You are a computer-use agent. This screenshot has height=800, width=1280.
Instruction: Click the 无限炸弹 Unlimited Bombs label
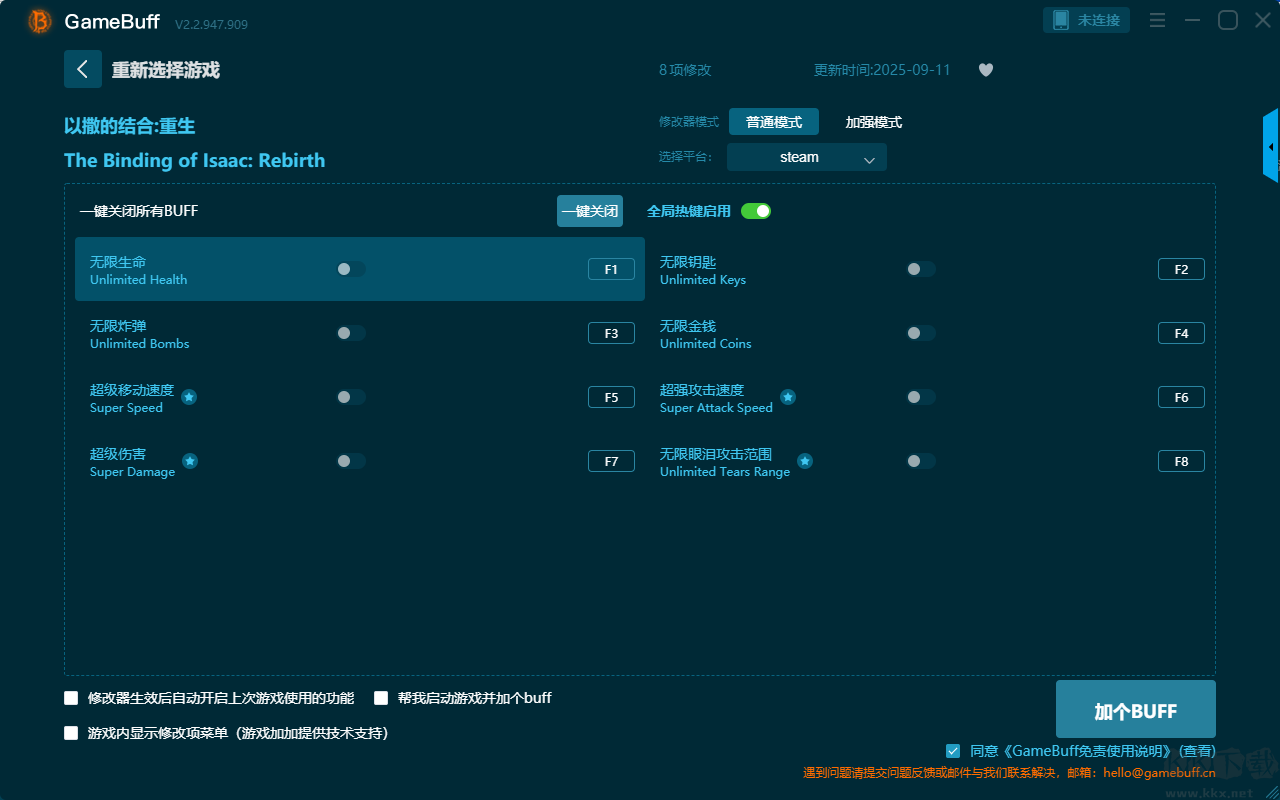point(139,334)
